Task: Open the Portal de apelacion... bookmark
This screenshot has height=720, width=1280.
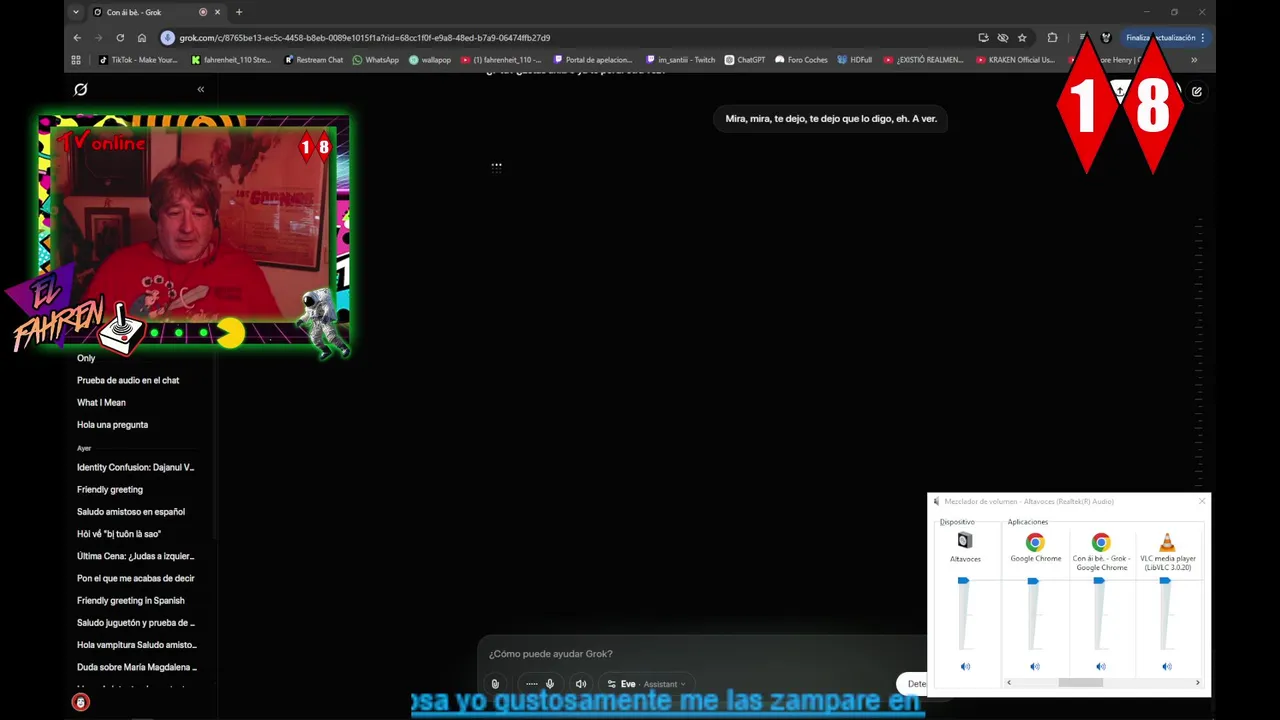Action: 592,60
